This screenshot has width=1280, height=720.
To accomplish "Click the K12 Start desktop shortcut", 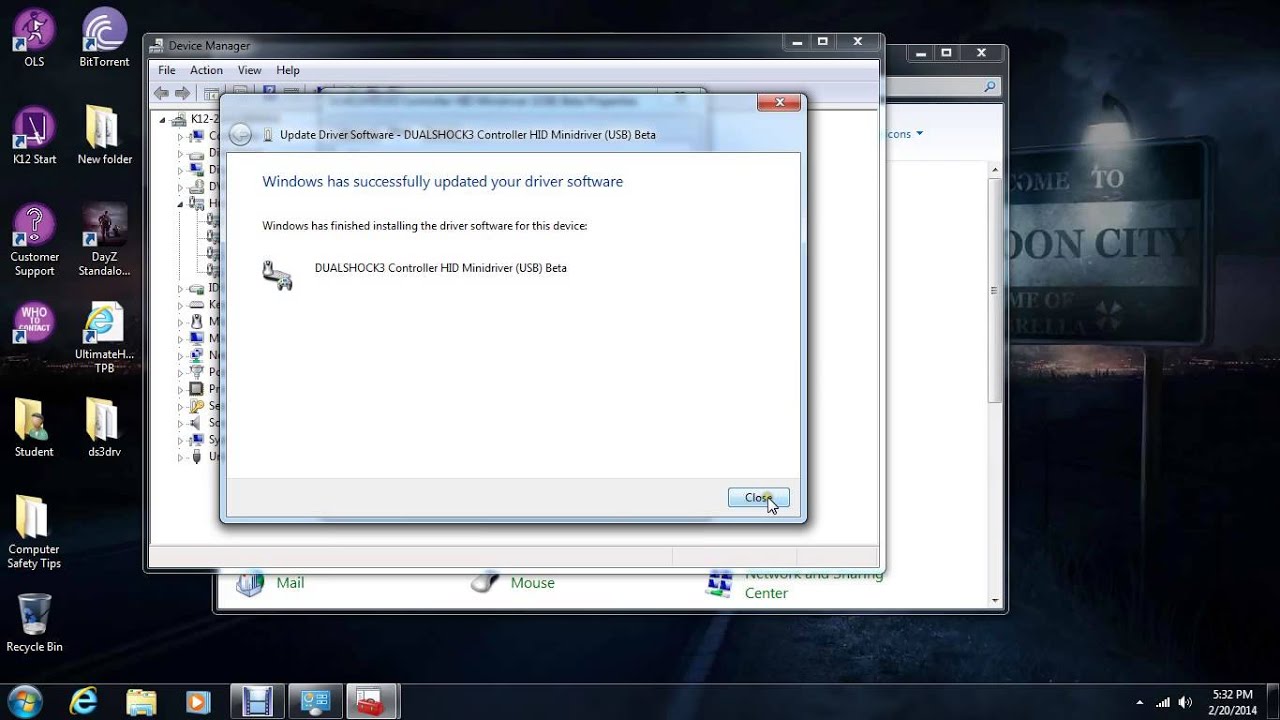I will (34, 136).
